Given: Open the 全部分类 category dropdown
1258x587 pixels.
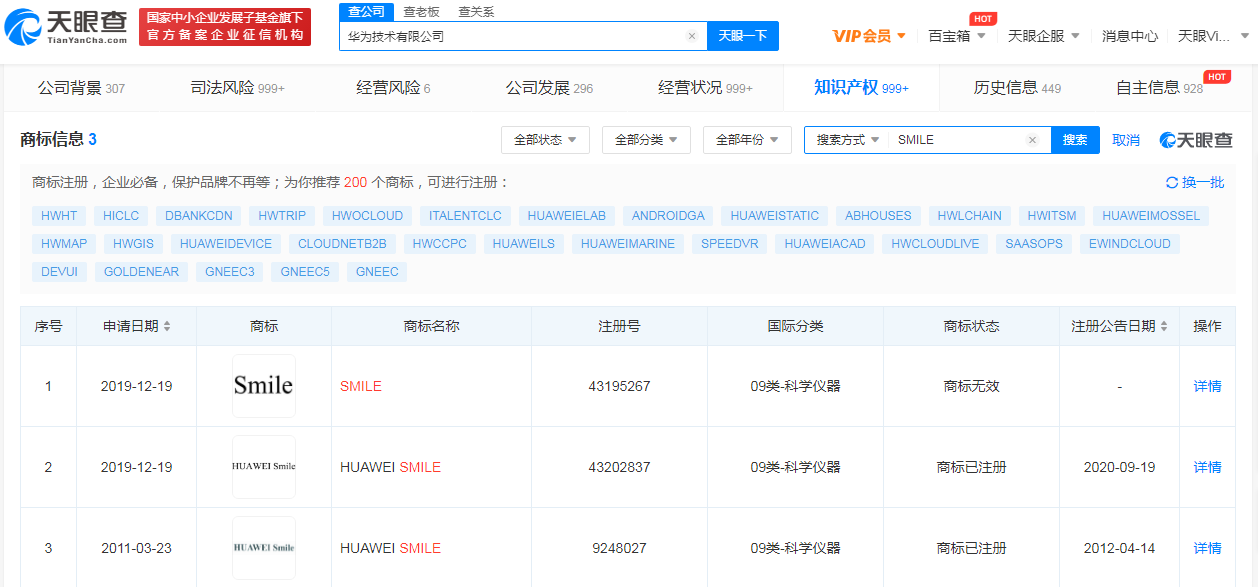Looking at the screenshot, I should [646, 140].
